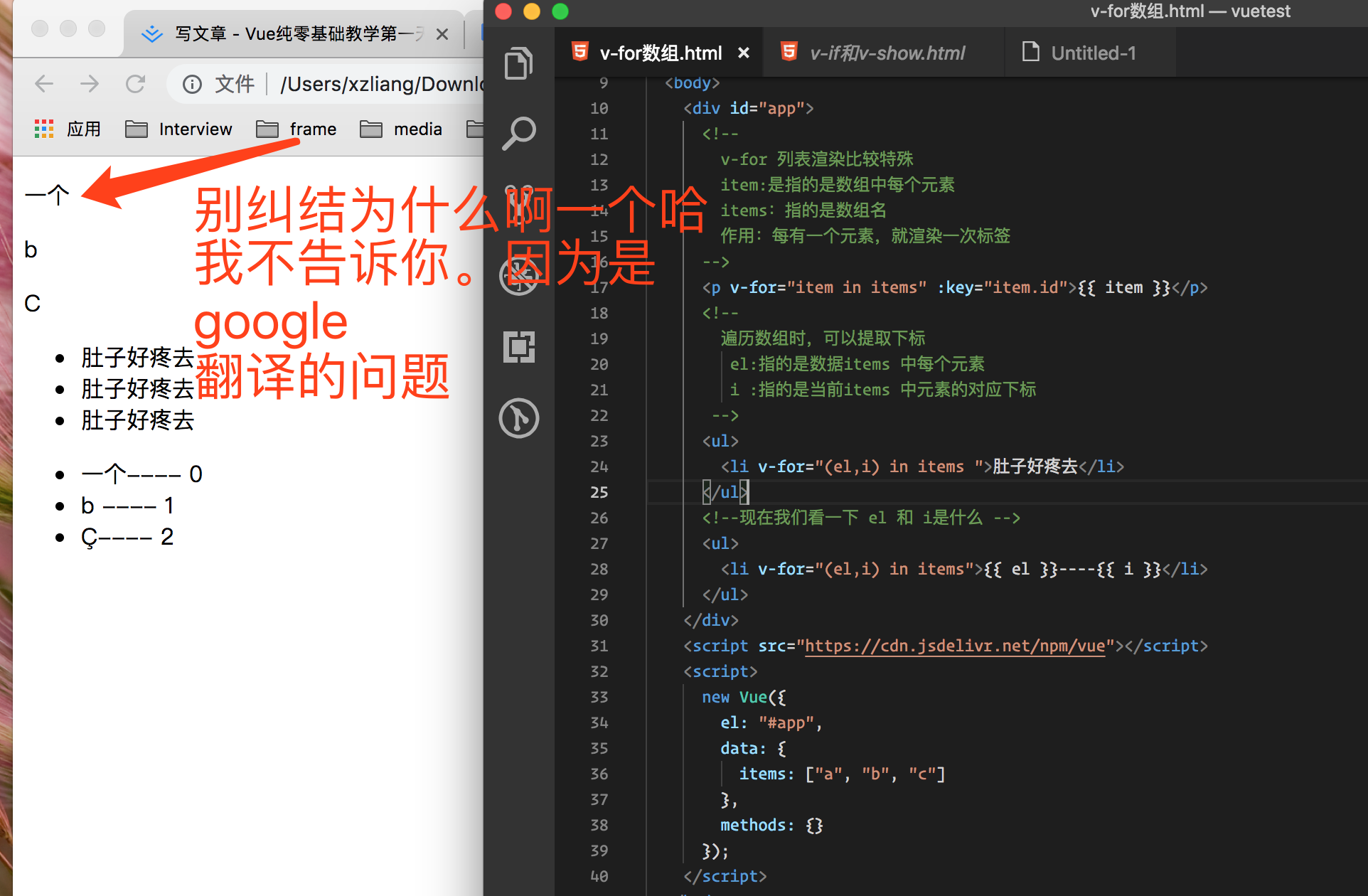
Task: Click the browser forward arrow
Action: click(x=90, y=84)
